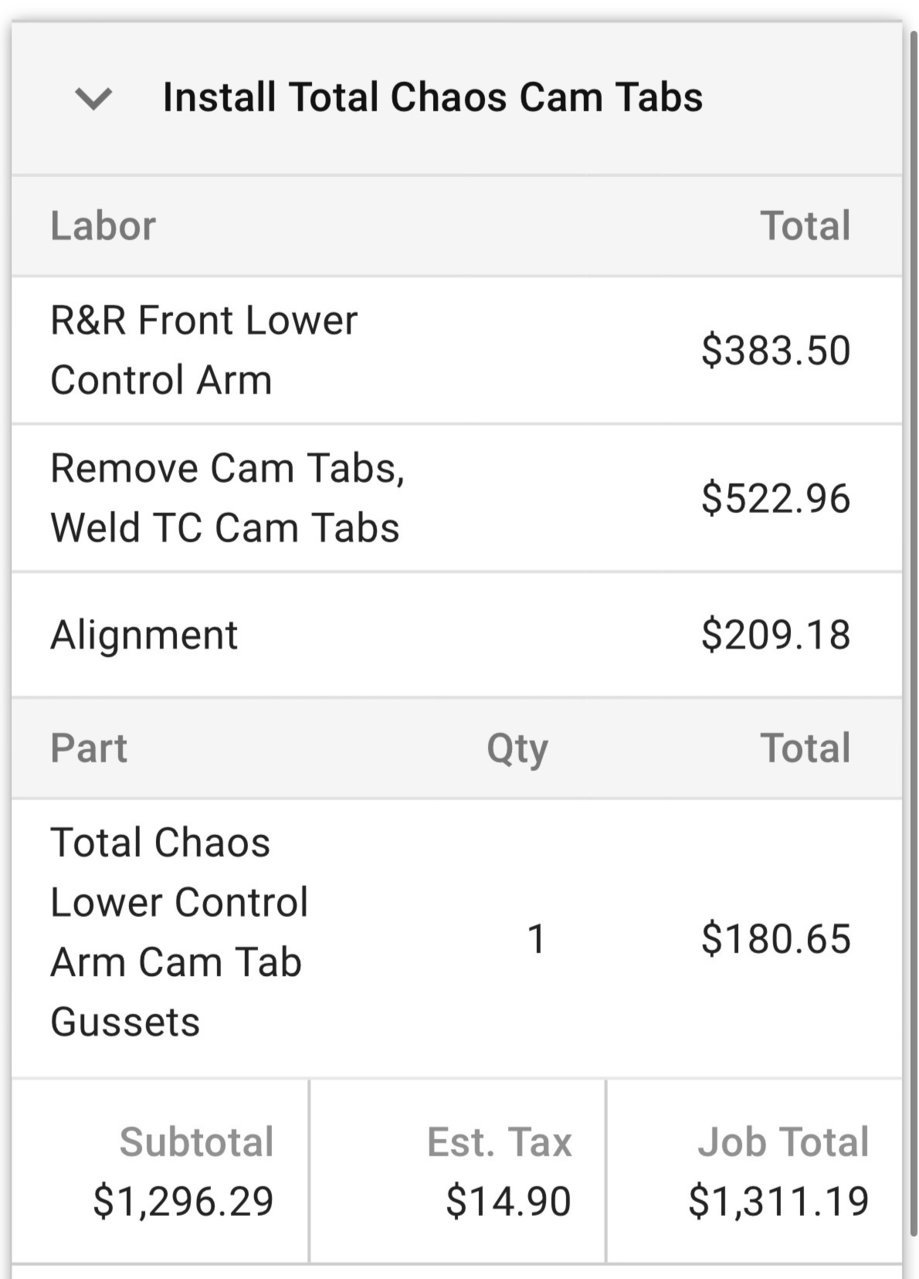Viewport: 919px width, 1279px height.
Task: Click the Job Total $1,311.19 cell
Action: pyautogui.click(x=754, y=1171)
